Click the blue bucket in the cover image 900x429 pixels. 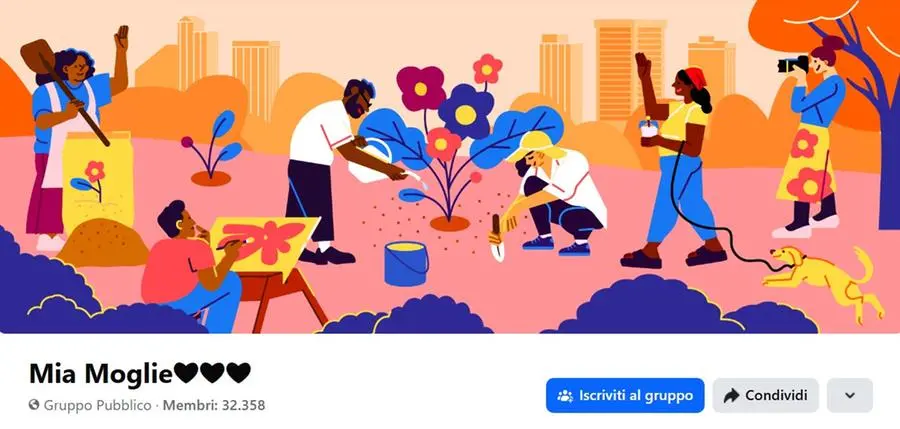pos(406,263)
